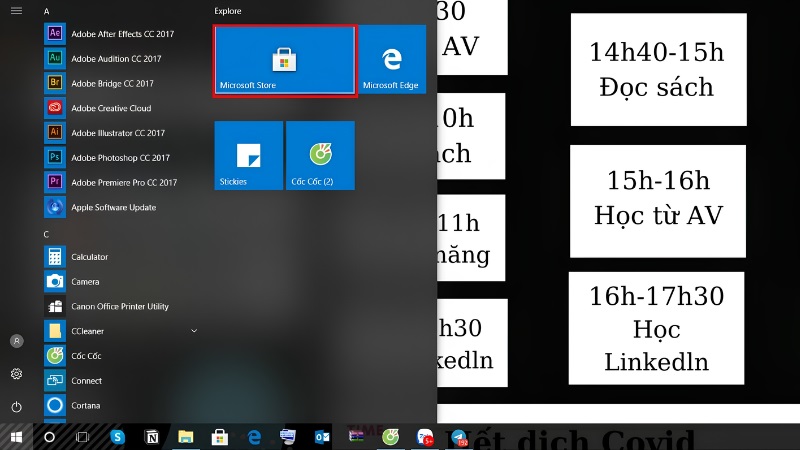Open the Microsoft Store tile
This screenshot has height=450, width=800.
285,61
